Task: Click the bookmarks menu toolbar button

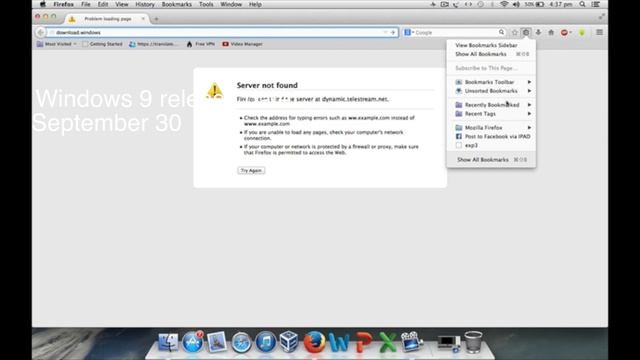Action: pos(526,32)
